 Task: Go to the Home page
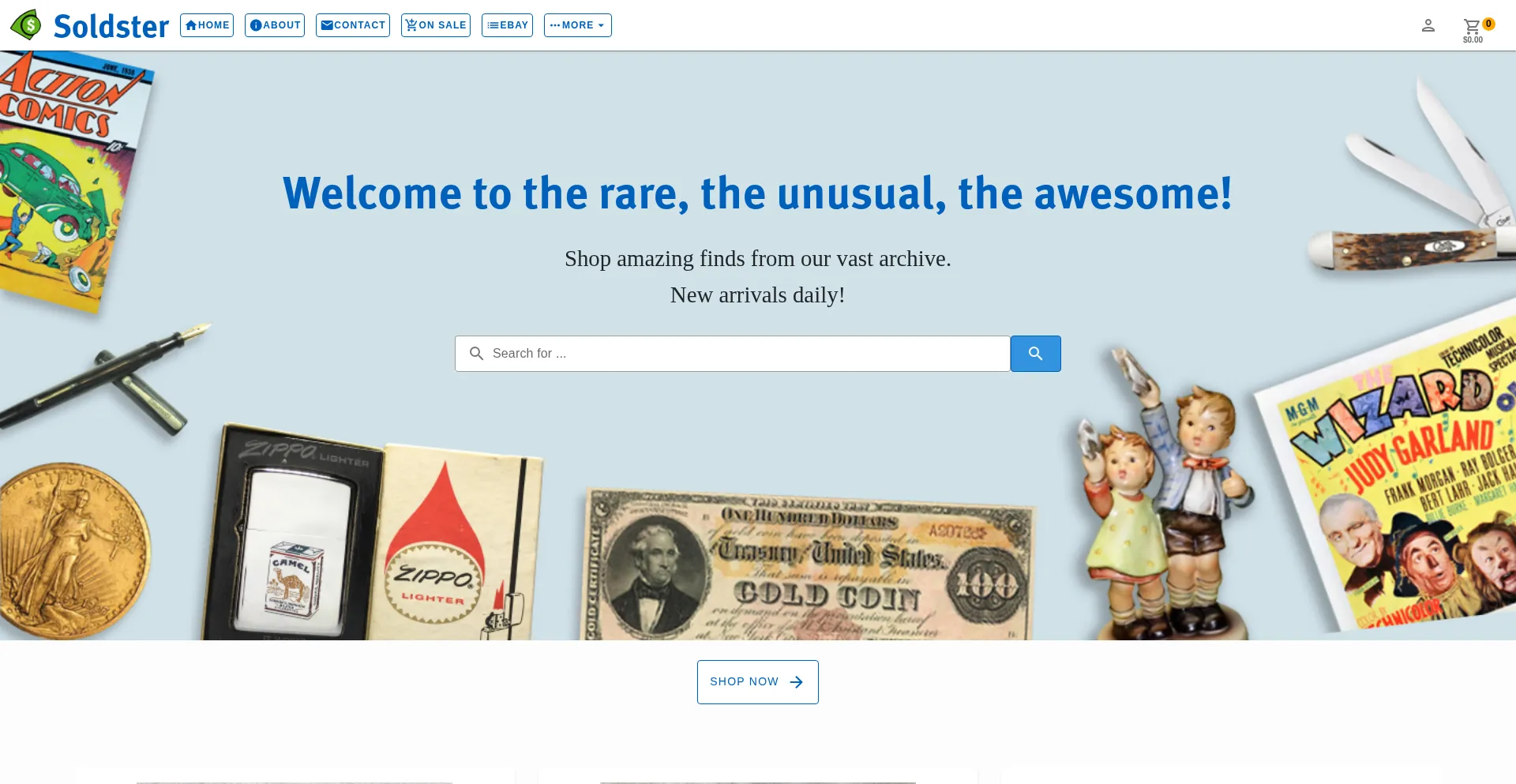pyautogui.click(x=207, y=25)
